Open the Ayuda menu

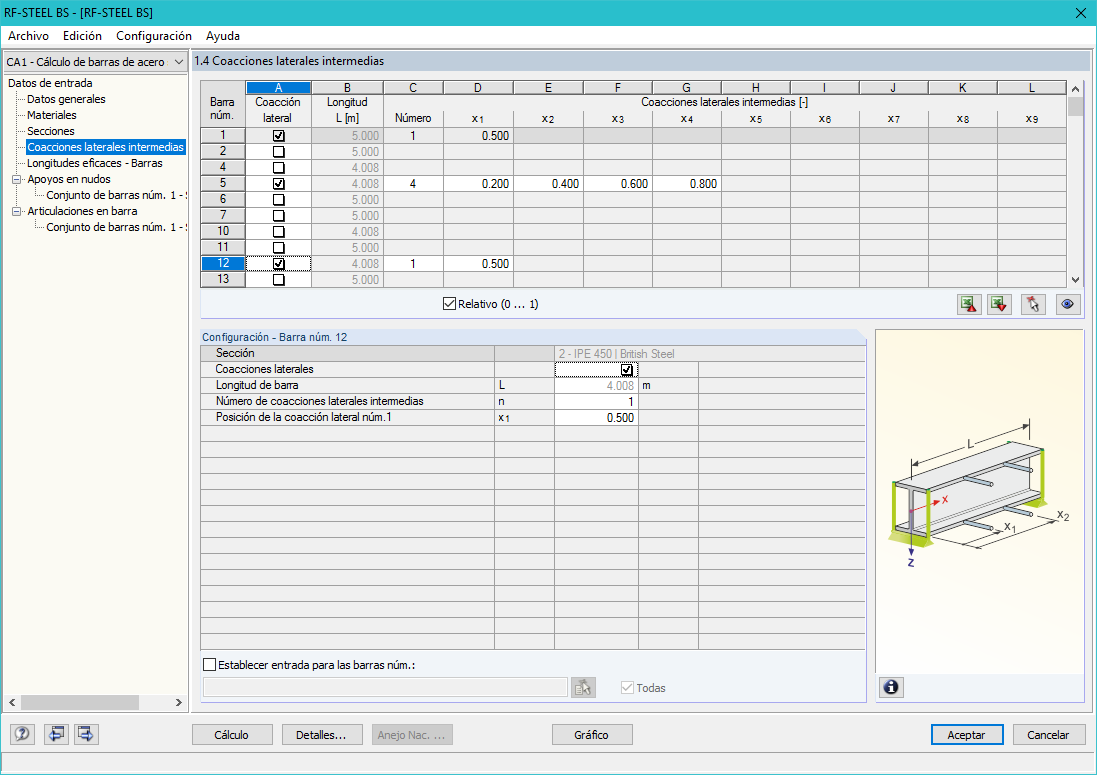click(223, 36)
